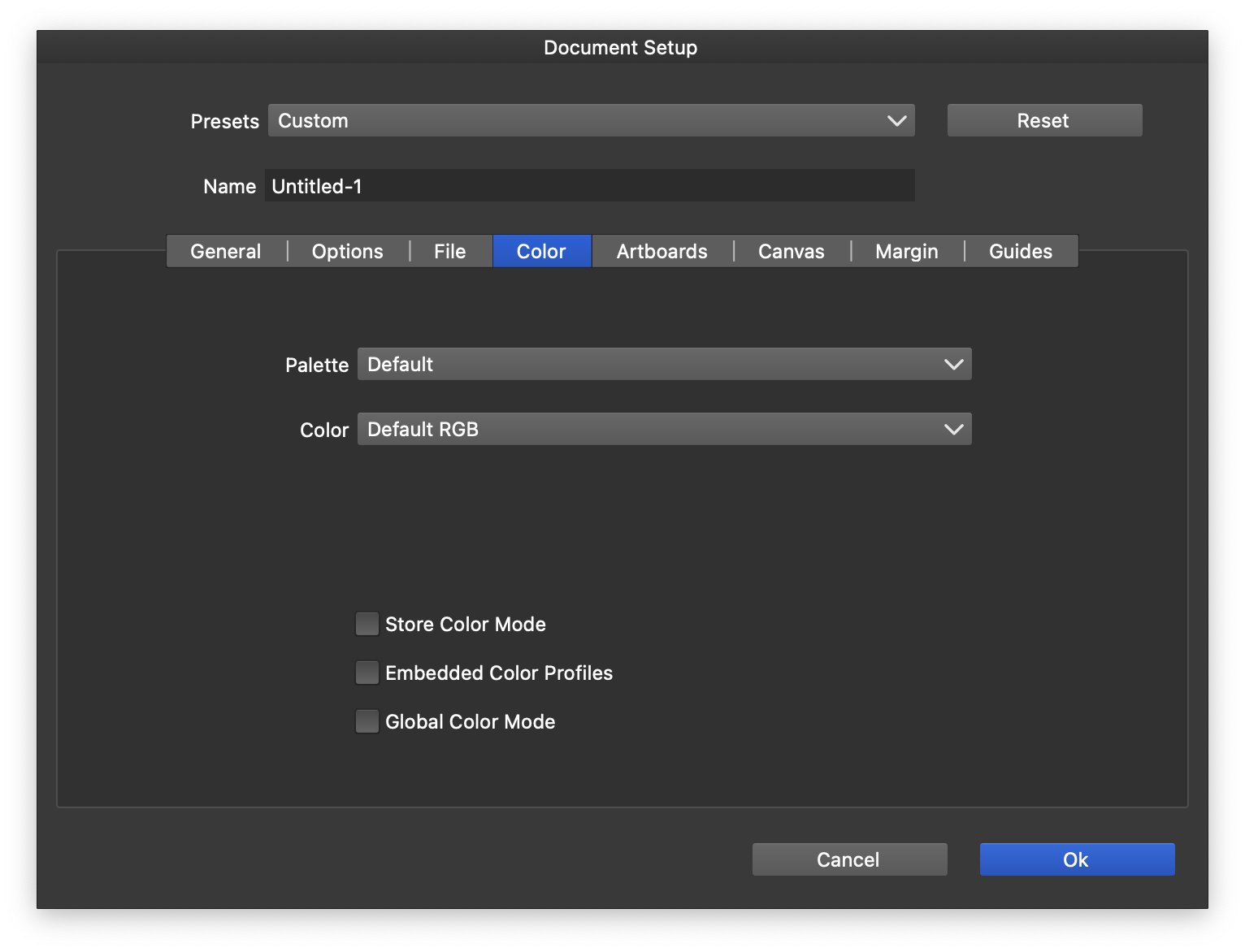This screenshot has height=952, width=1245.
Task: Expand the Palette dropdown set to Default
Action: [664, 365]
